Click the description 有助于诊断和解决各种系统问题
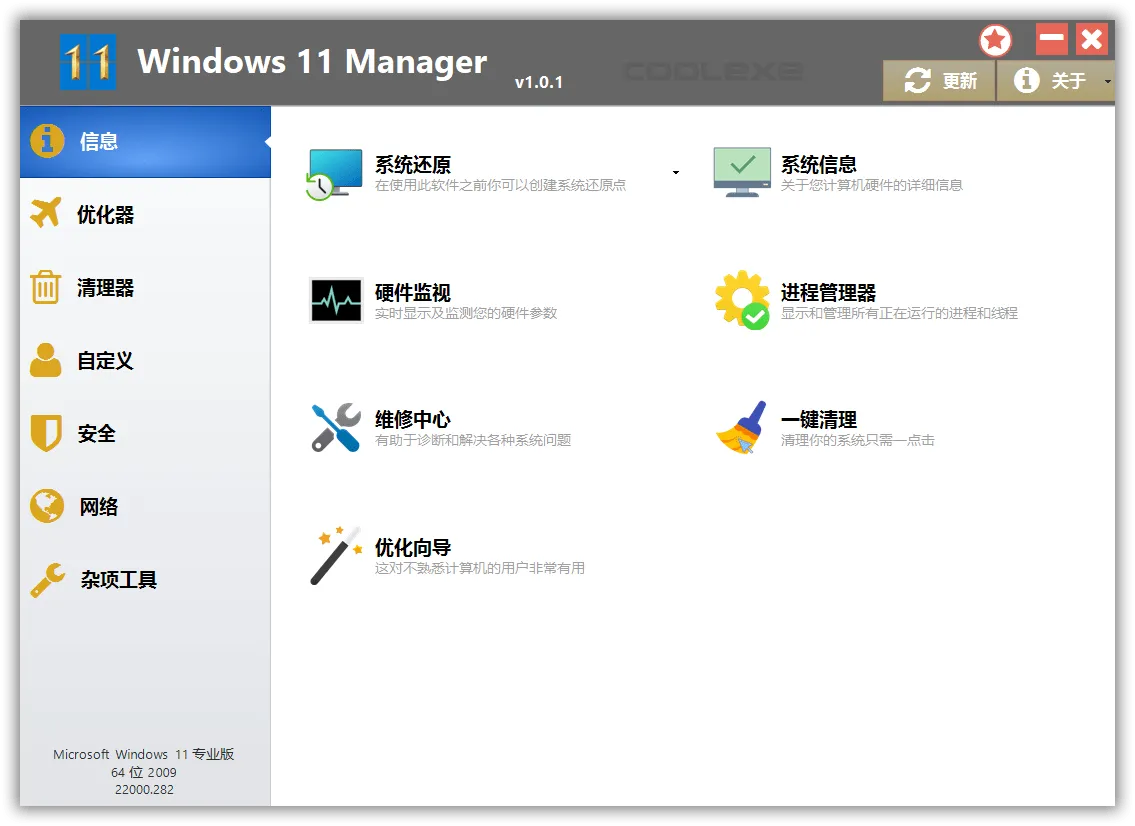The image size is (1135, 826). (x=473, y=440)
